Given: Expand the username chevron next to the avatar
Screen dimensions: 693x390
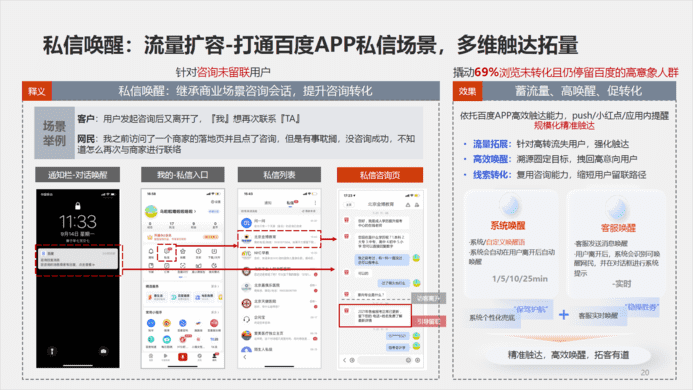Looking at the screenshot, I should [195, 211].
